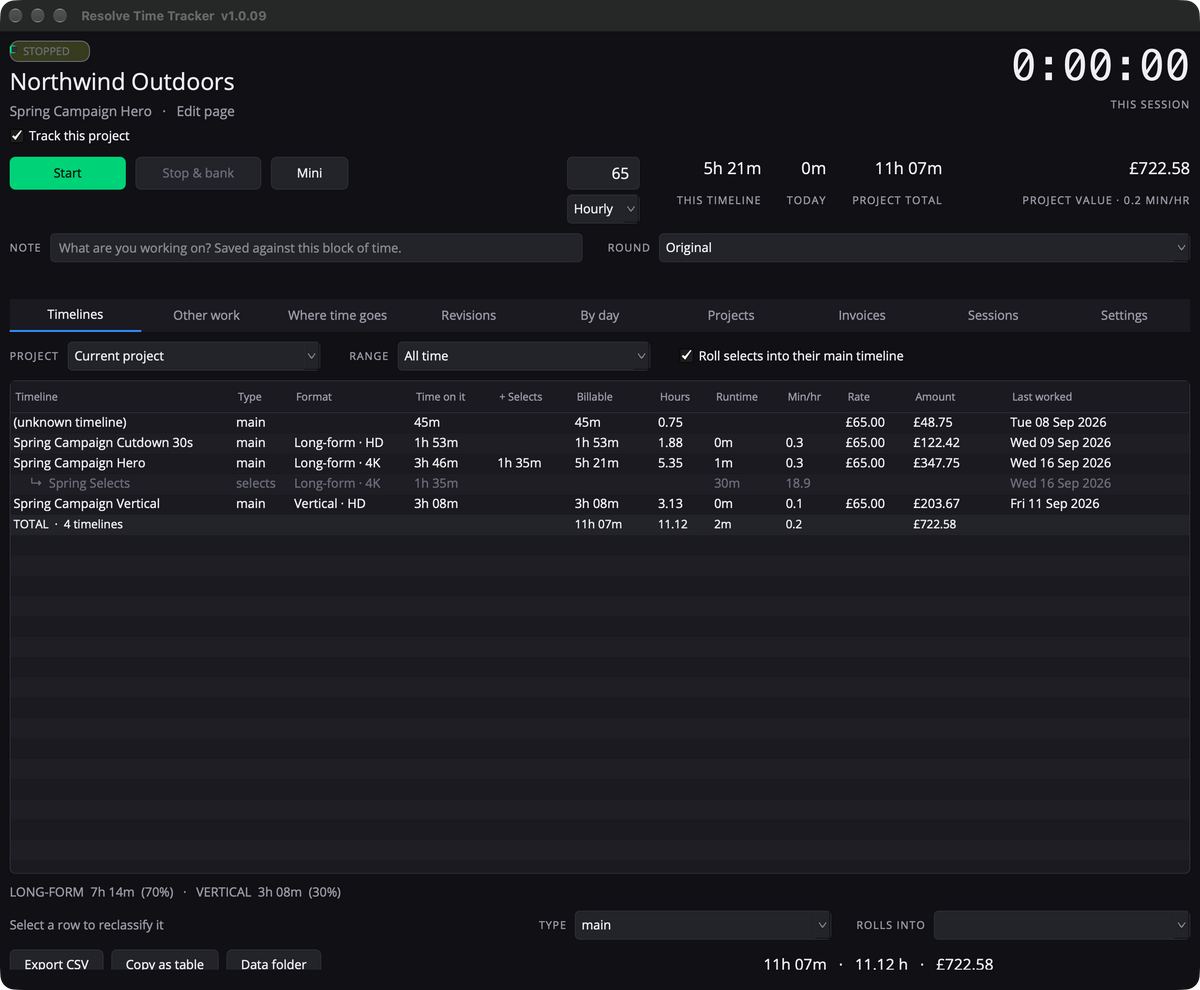Click the TOTAL · 4 timelines row

599,524
